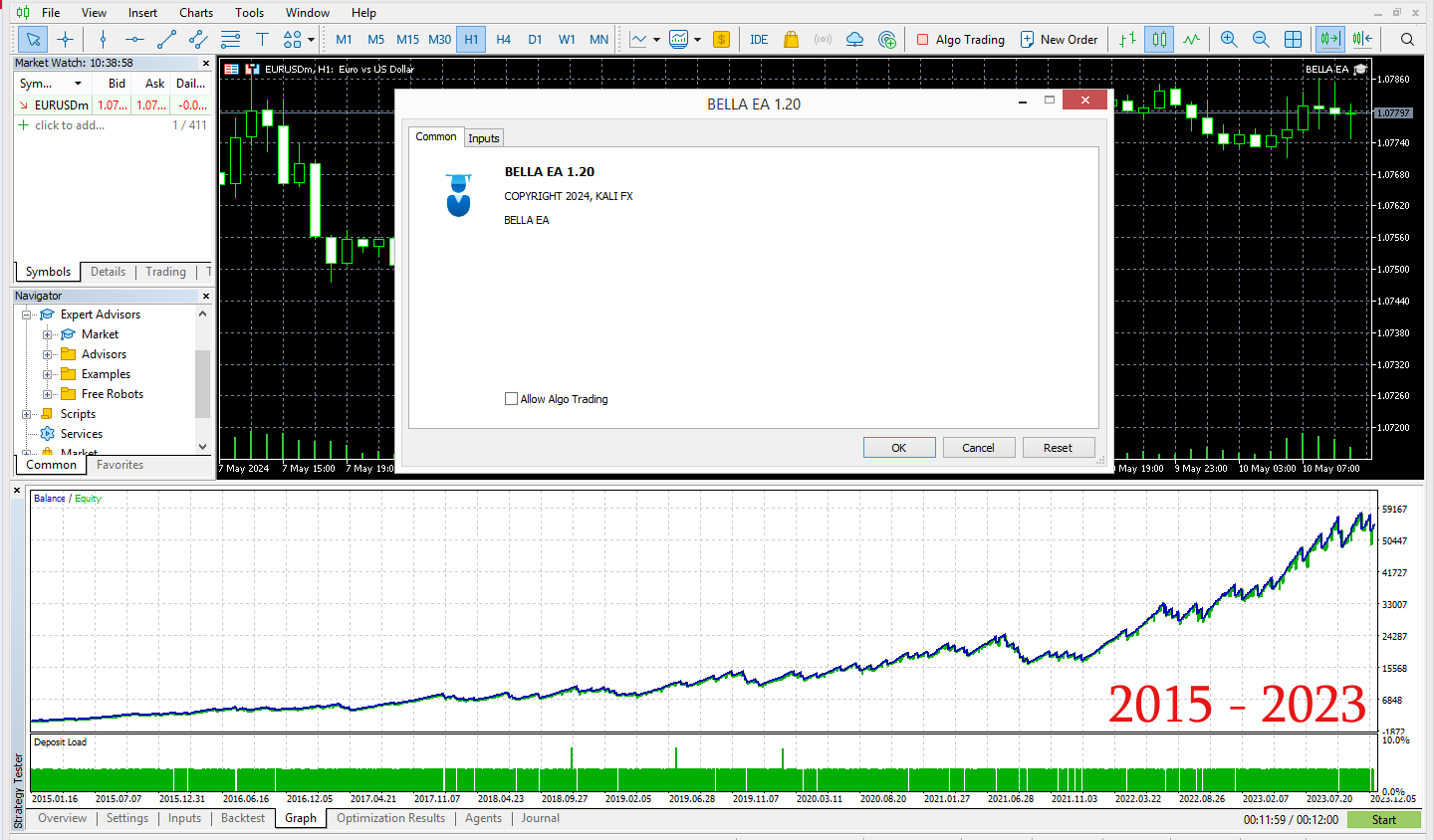Toggle chart auto-scroll to end

point(1330,40)
